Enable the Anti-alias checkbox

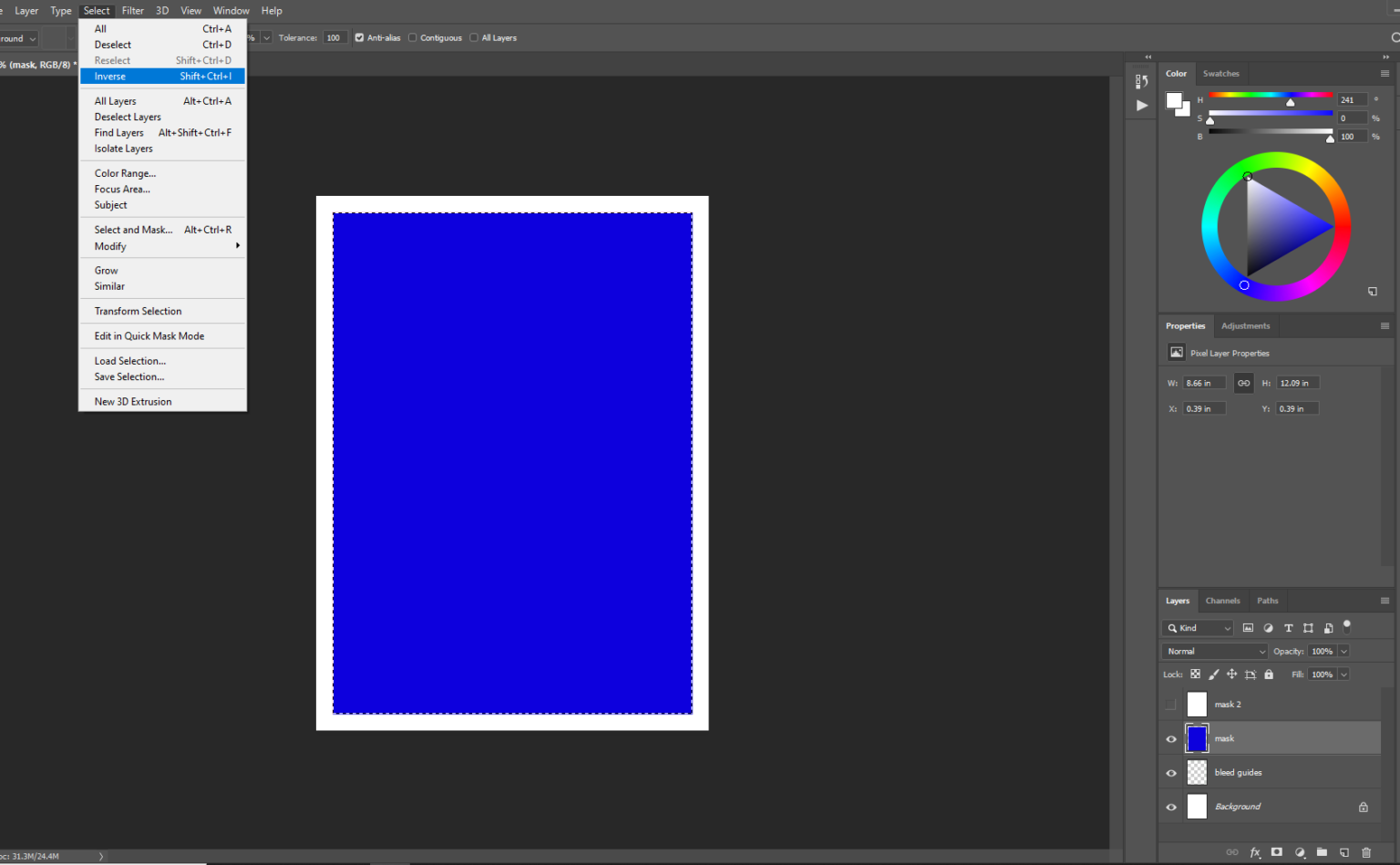click(x=359, y=37)
